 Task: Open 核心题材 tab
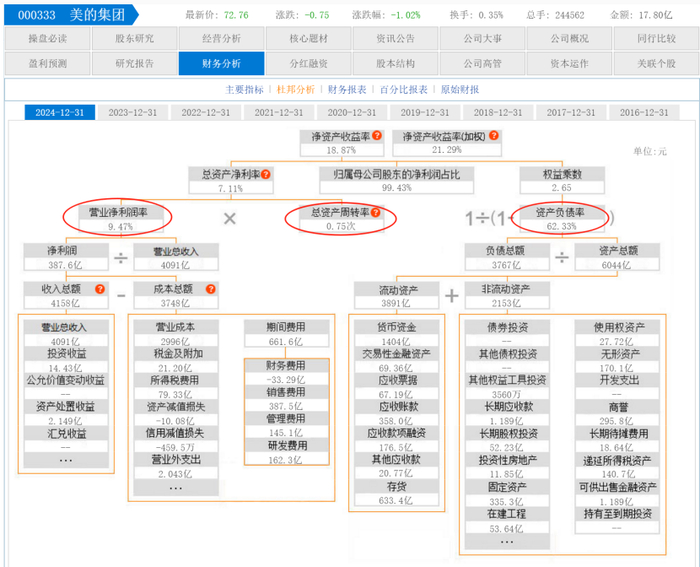point(308,38)
